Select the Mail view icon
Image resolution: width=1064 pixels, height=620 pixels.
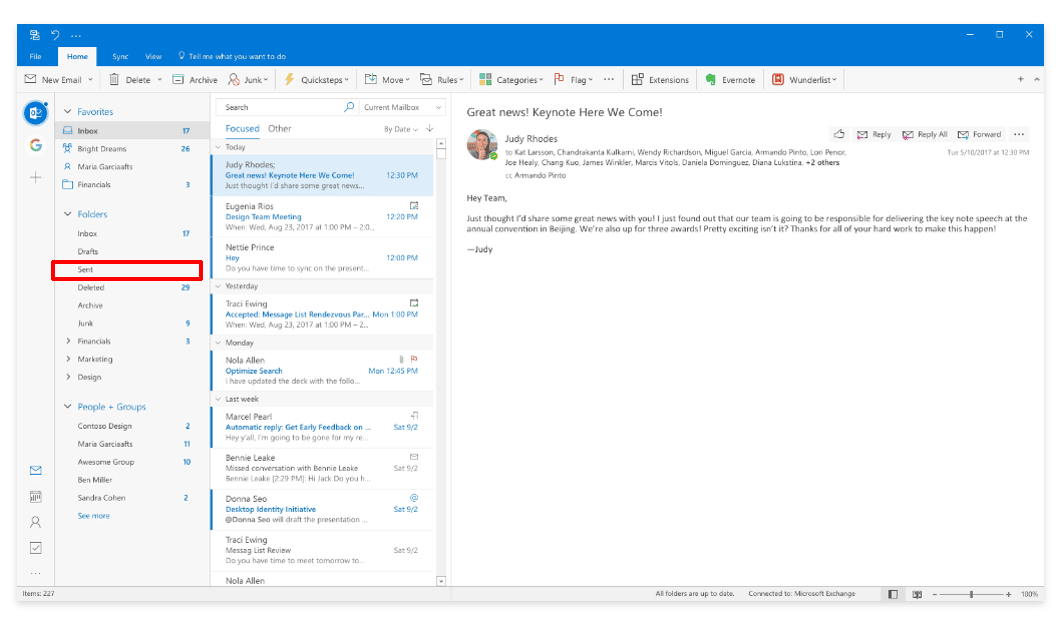pos(35,470)
